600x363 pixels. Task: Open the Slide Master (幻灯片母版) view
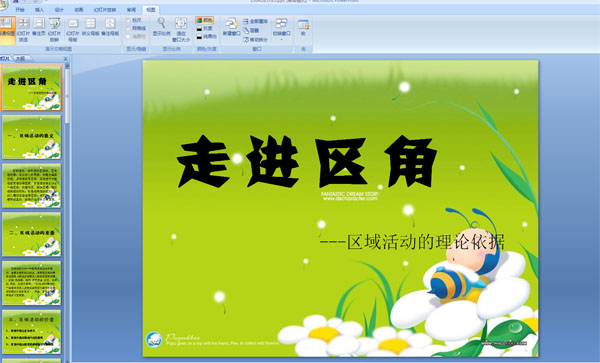point(73,30)
